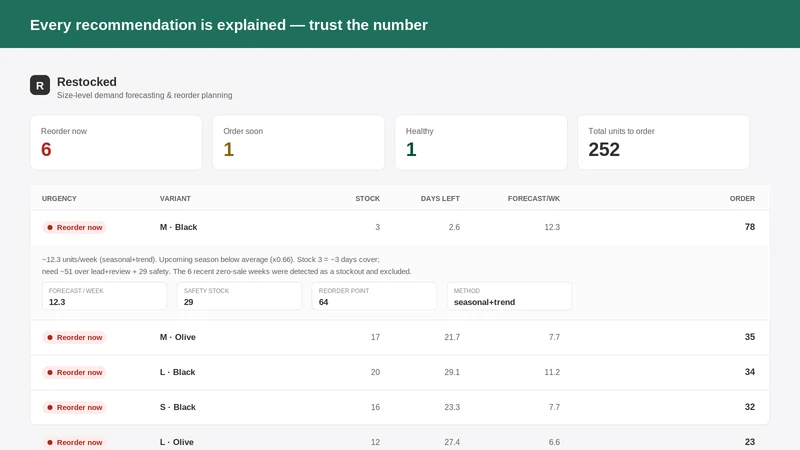The image size is (800, 450).
Task: Sort by the VARIANT column header
Action: [x=175, y=198]
